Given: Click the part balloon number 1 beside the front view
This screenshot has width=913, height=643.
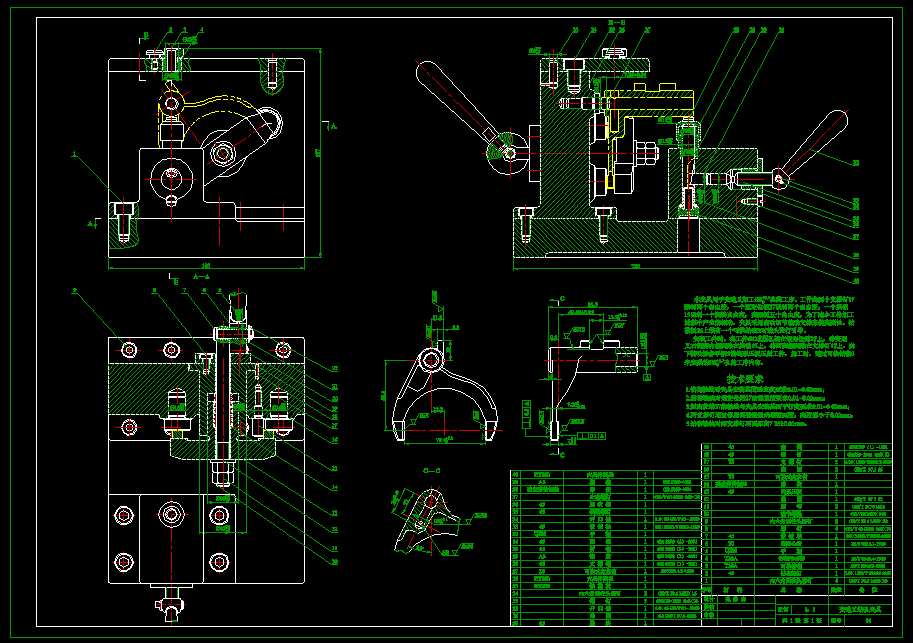Looking at the screenshot, I should (74, 154).
